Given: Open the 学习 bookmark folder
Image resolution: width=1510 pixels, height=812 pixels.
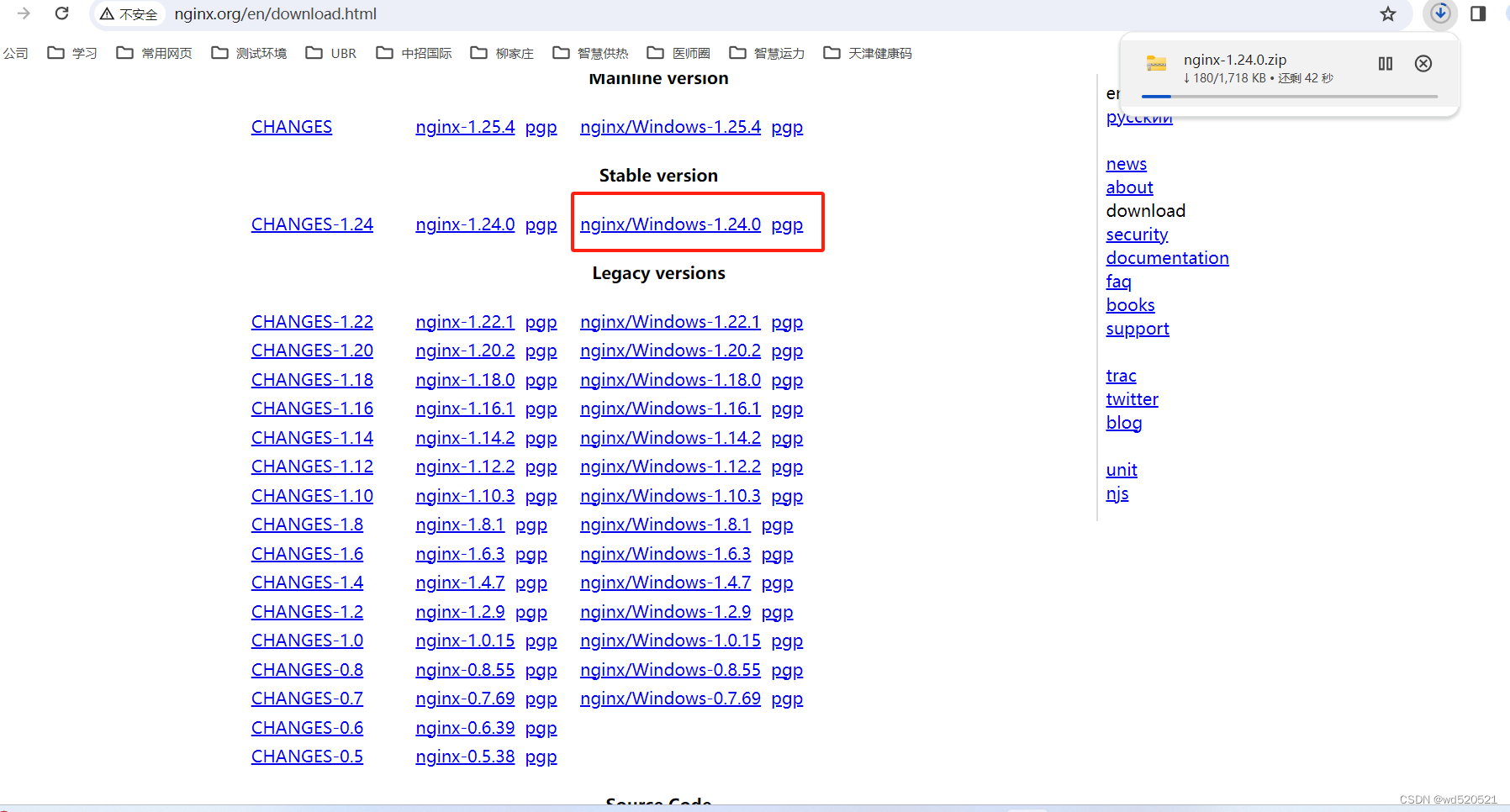Looking at the screenshot, I should (x=72, y=53).
